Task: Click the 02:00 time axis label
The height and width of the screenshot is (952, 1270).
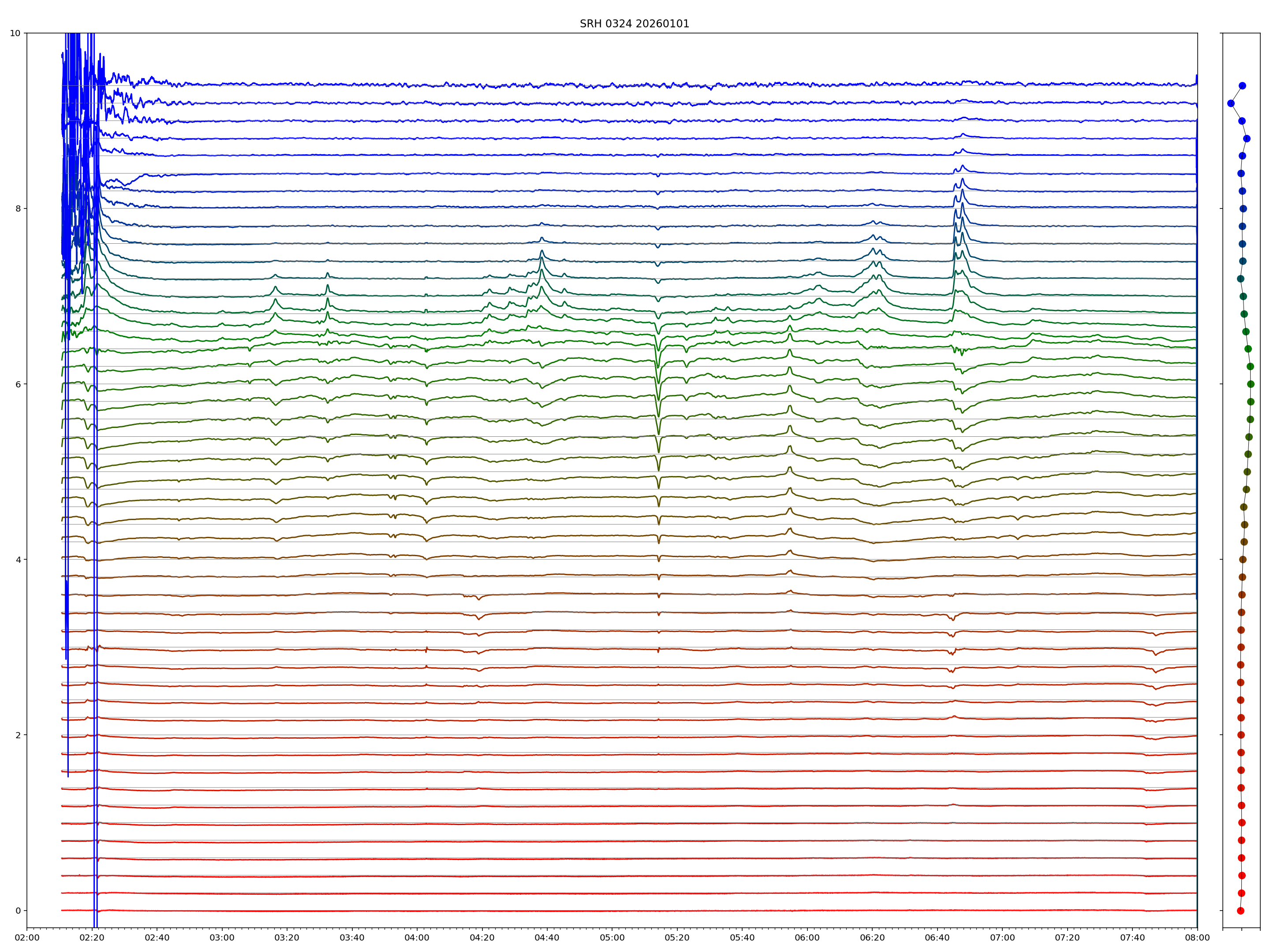Action: (27, 937)
